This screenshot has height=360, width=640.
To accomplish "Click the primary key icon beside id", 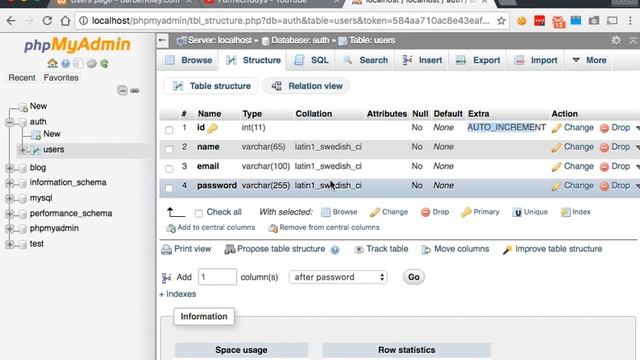I will 212,128.
